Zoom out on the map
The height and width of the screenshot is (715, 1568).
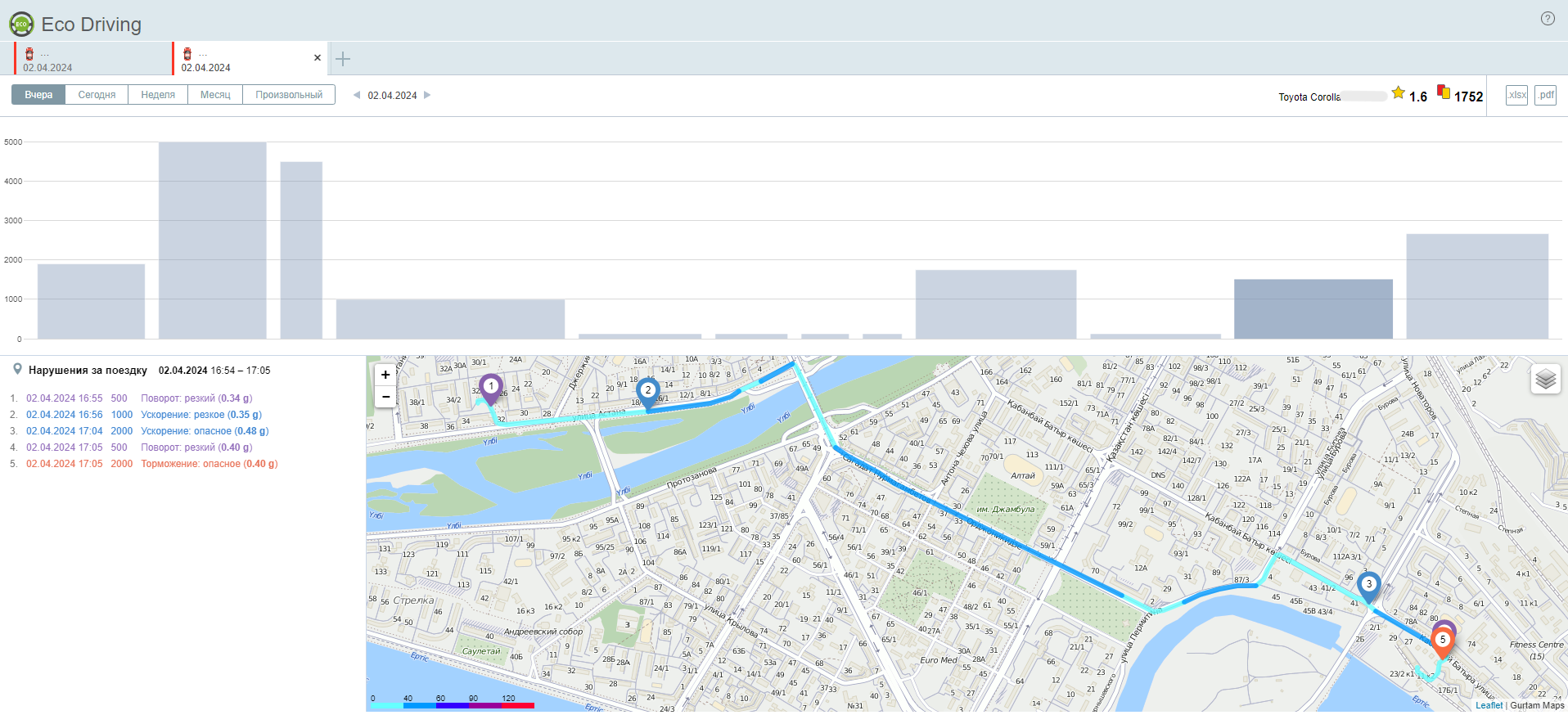click(385, 397)
